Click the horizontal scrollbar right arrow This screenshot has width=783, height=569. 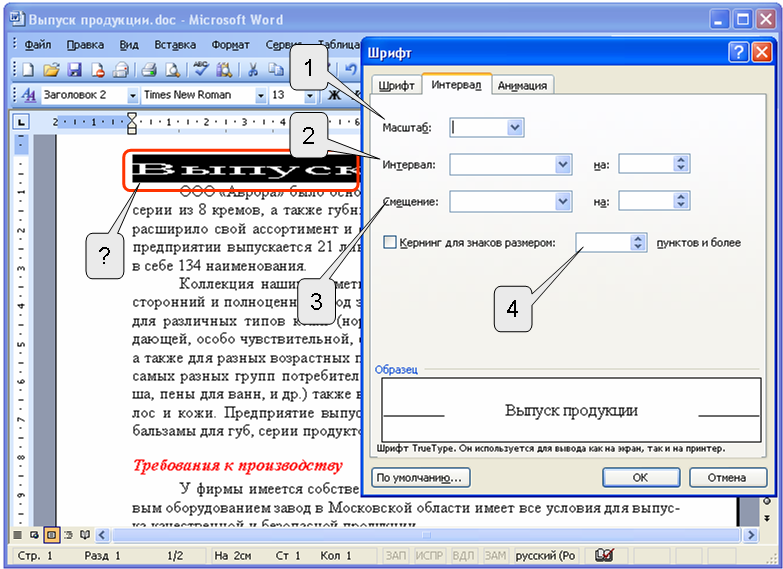click(x=750, y=535)
